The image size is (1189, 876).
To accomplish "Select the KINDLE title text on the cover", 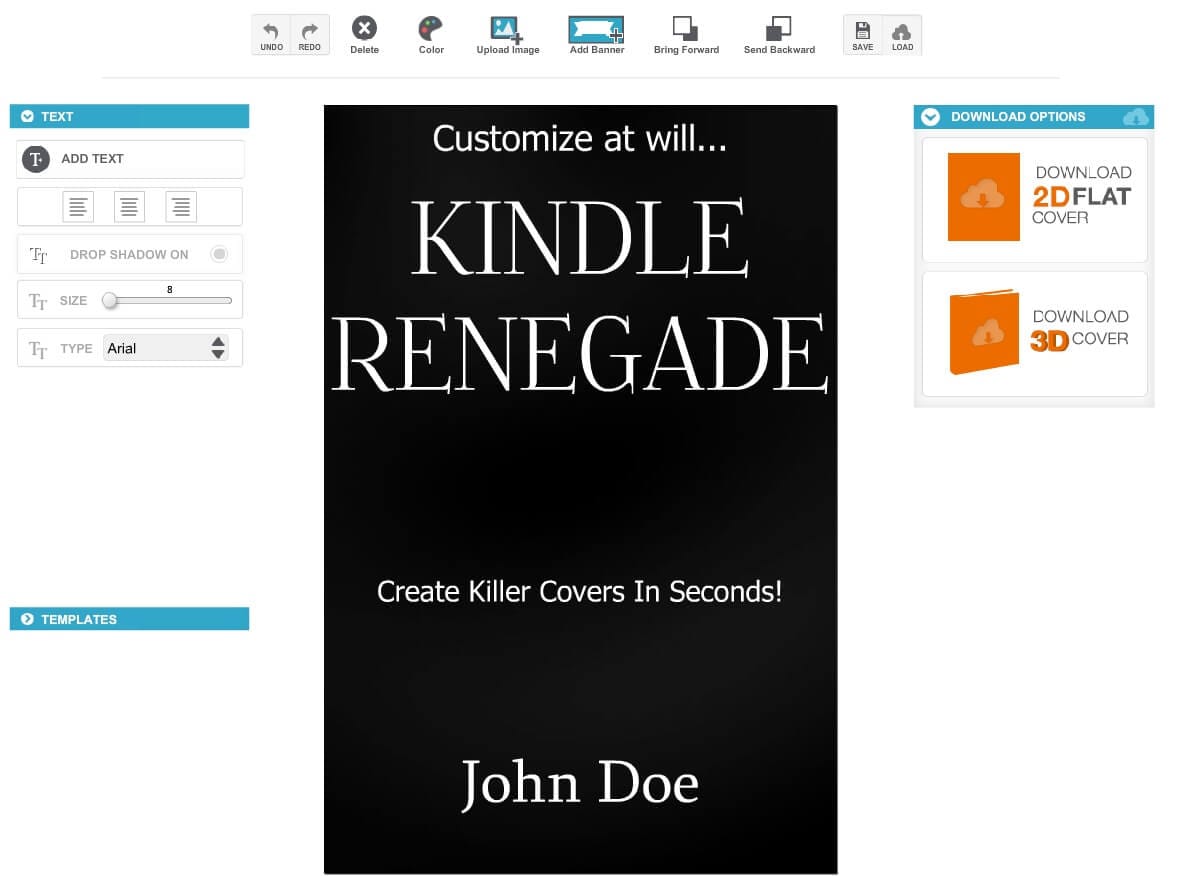I will (580, 237).
